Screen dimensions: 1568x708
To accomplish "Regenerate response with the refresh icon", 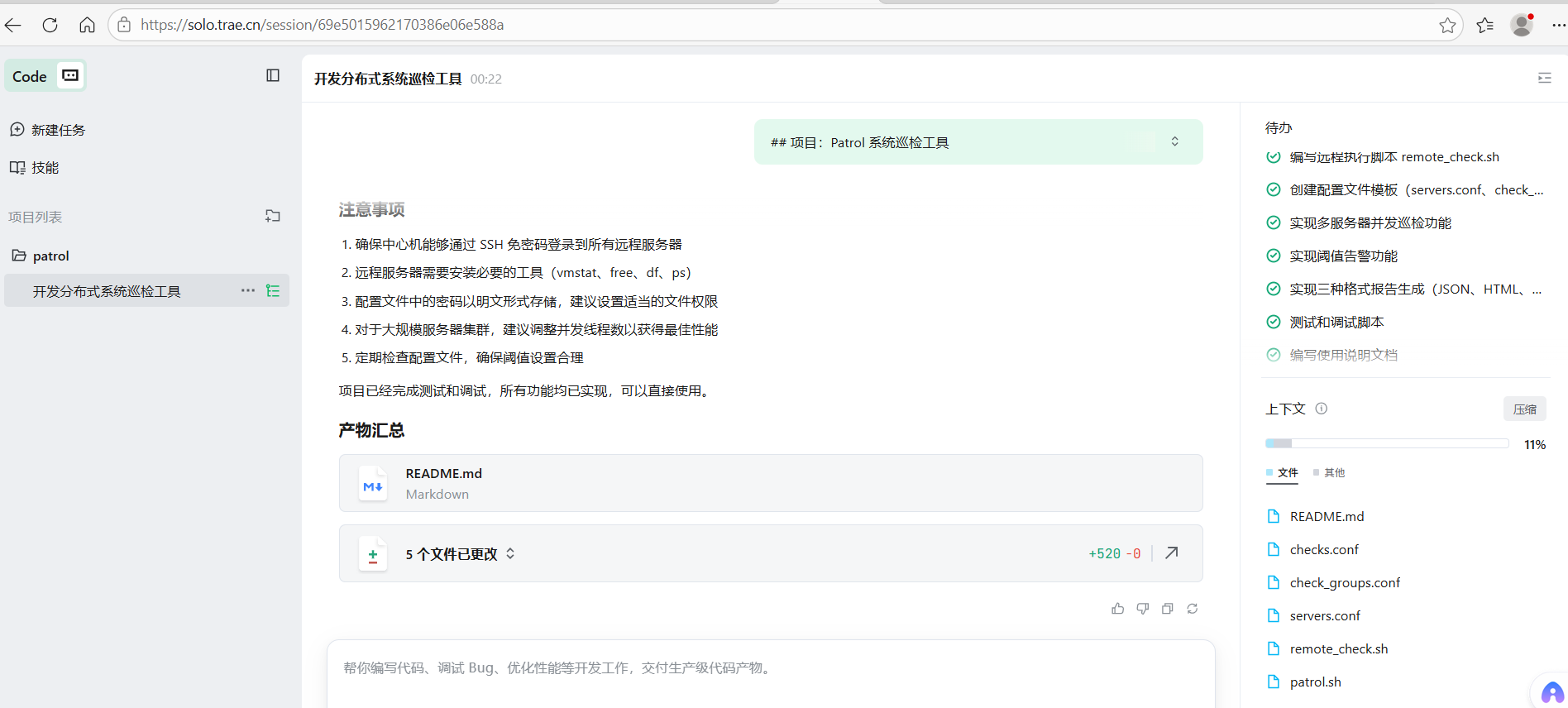I will click(1193, 609).
